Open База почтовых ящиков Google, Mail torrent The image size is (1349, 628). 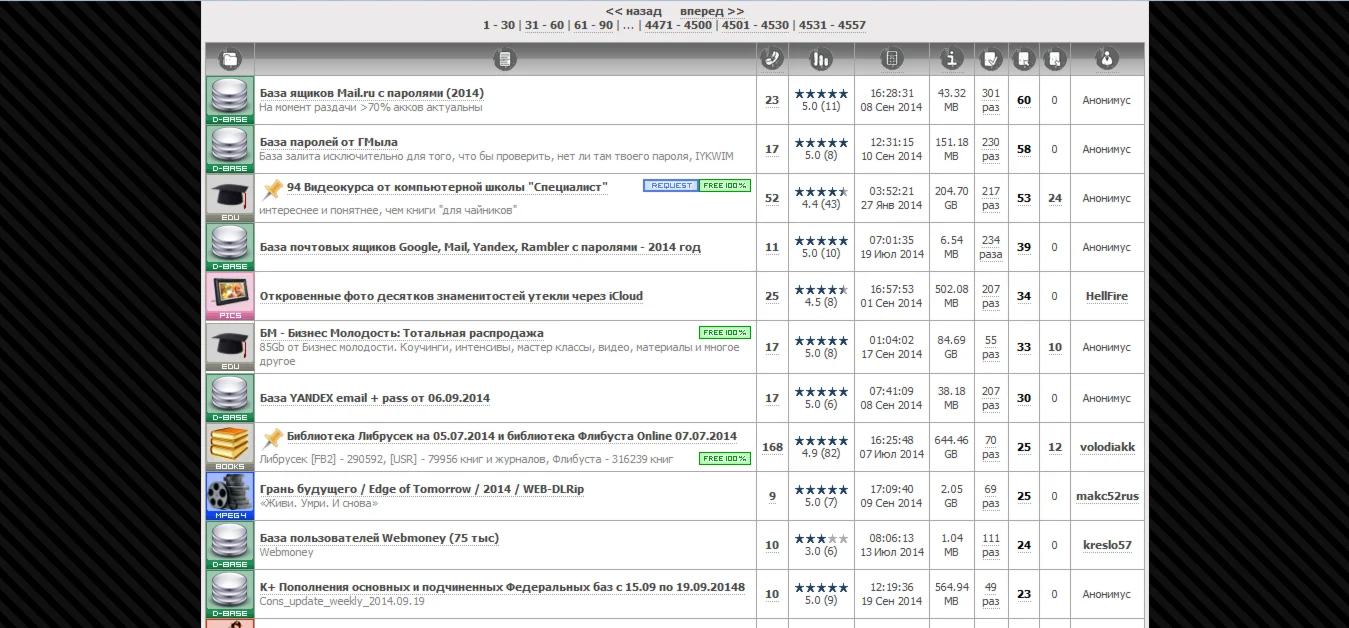click(480, 247)
